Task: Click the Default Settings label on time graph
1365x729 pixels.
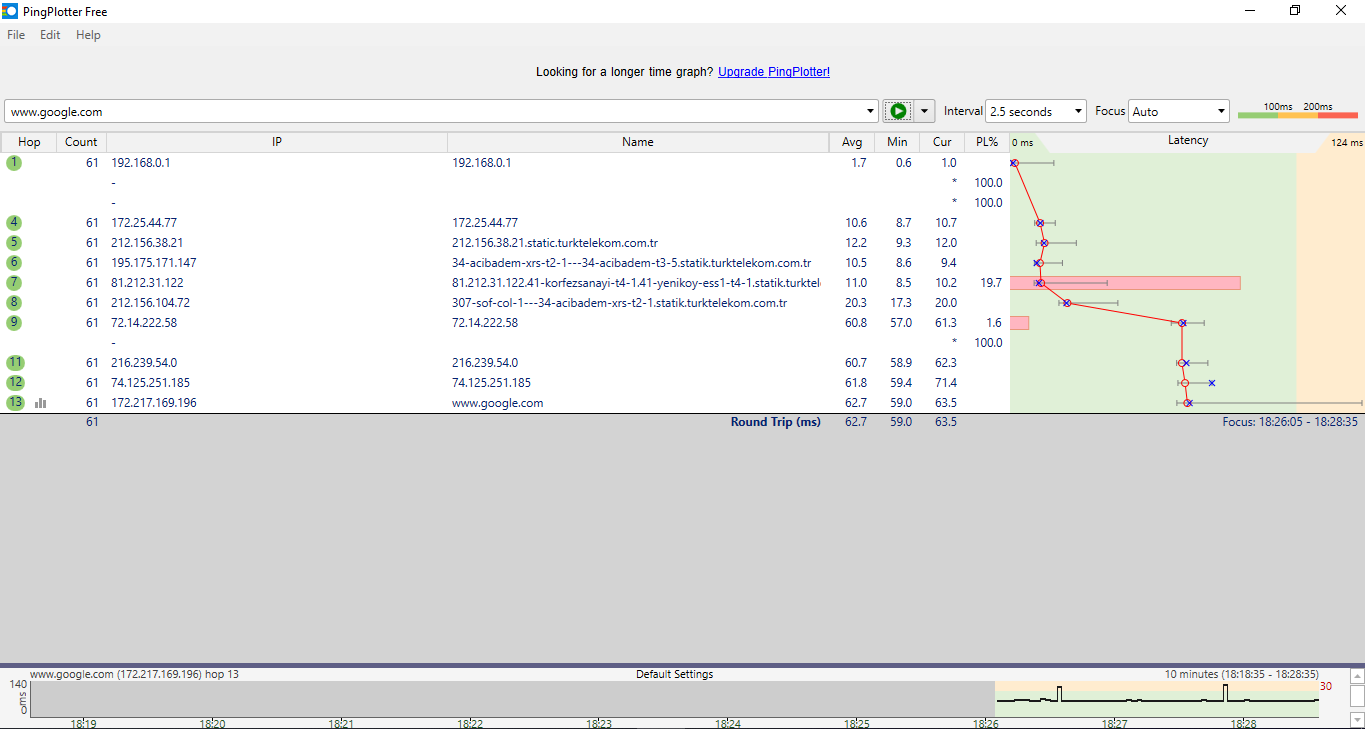Action: pos(674,674)
